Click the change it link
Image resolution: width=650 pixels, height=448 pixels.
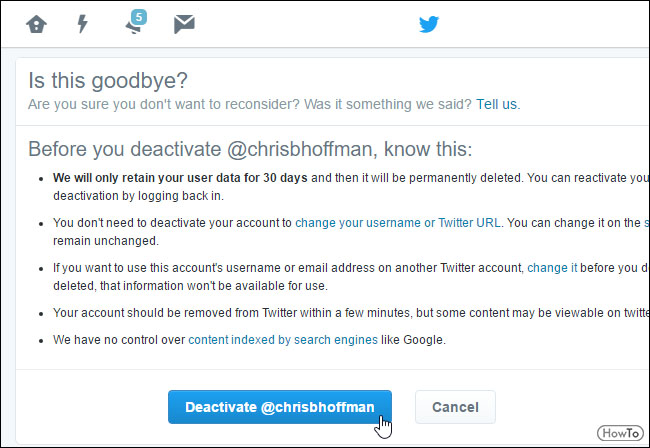pos(552,268)
